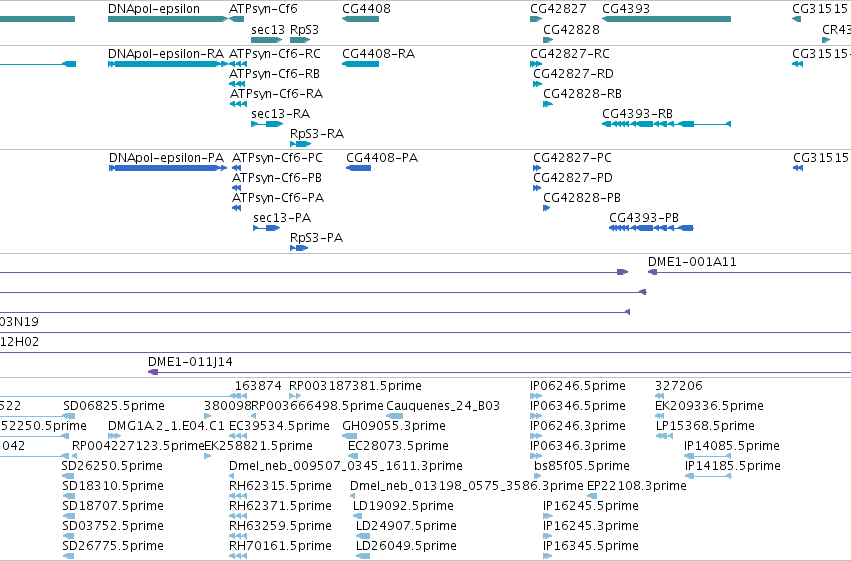Click the sec13-RA transcript glyph

[x=267, y=124]
